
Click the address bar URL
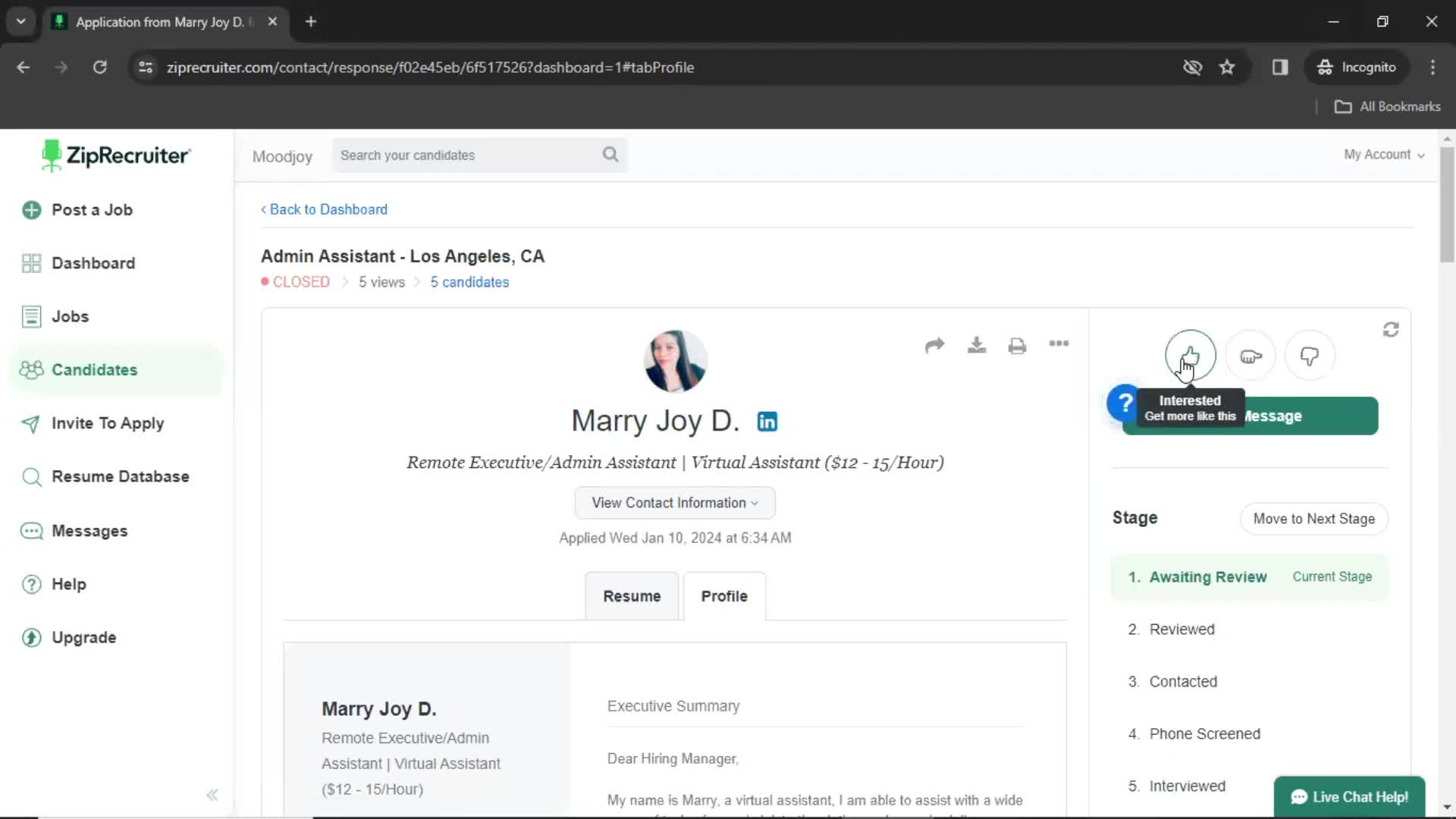point(430,67)
